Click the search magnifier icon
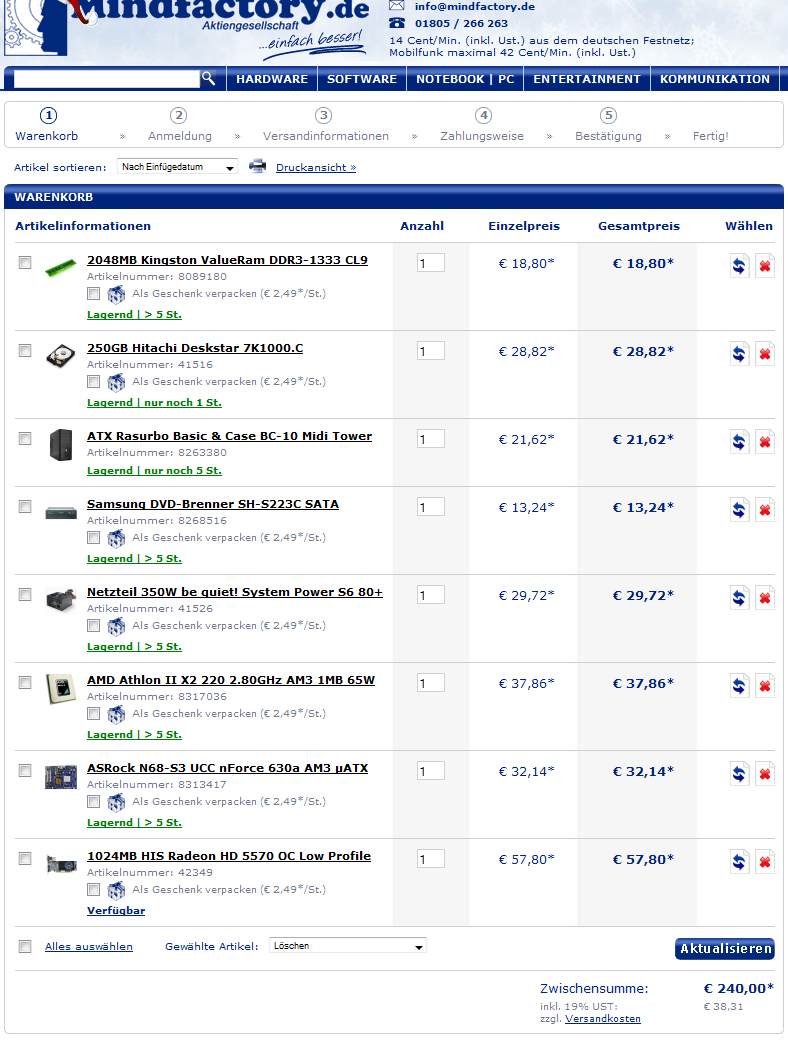Screen dimensions: 788x1040 click(208, 78)
